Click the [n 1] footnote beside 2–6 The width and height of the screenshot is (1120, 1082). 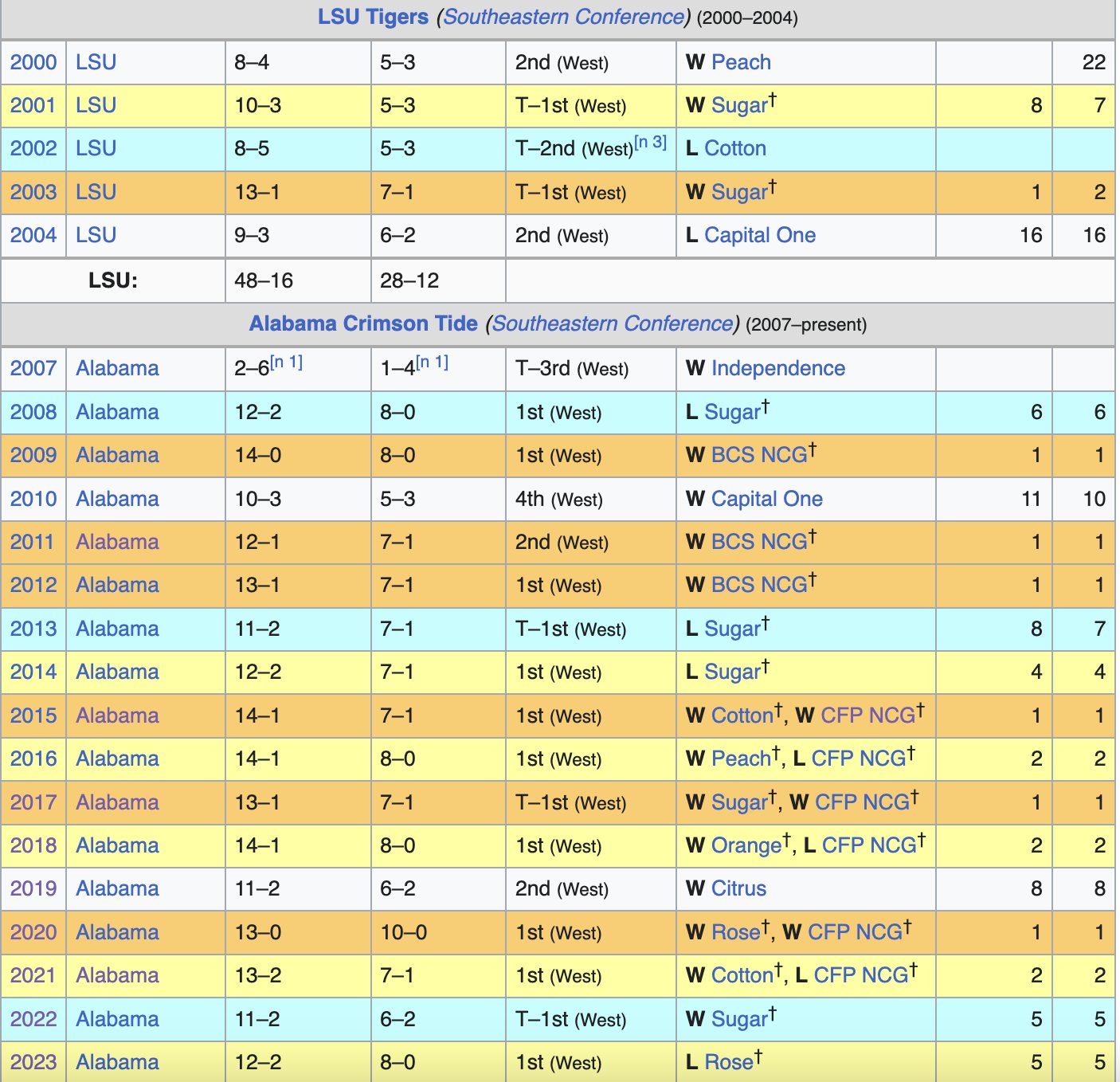[287, 363]
